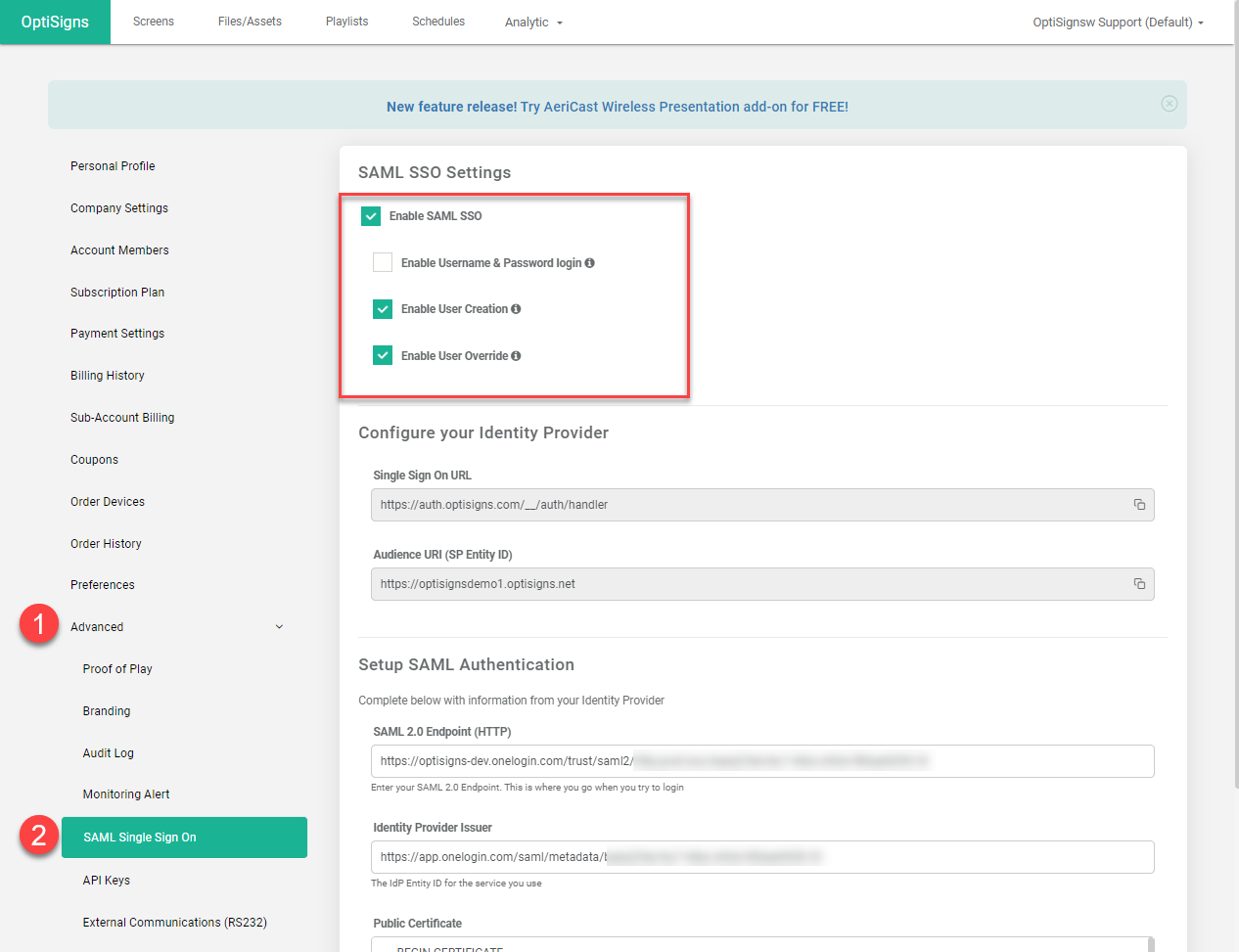Click the Identity Provider Issuer field
This screenshot has height=952, width=1239.
click(x=761, y=857)
